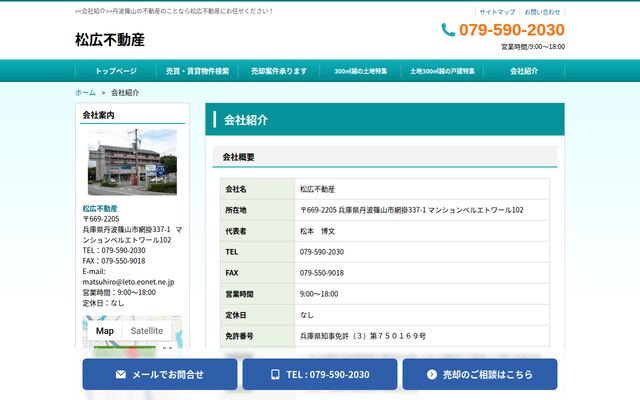640x400 pixels.
Task: Click the matsuhiro@leto.eonet.ne.jp email text
Action: [x=128, y=282]
